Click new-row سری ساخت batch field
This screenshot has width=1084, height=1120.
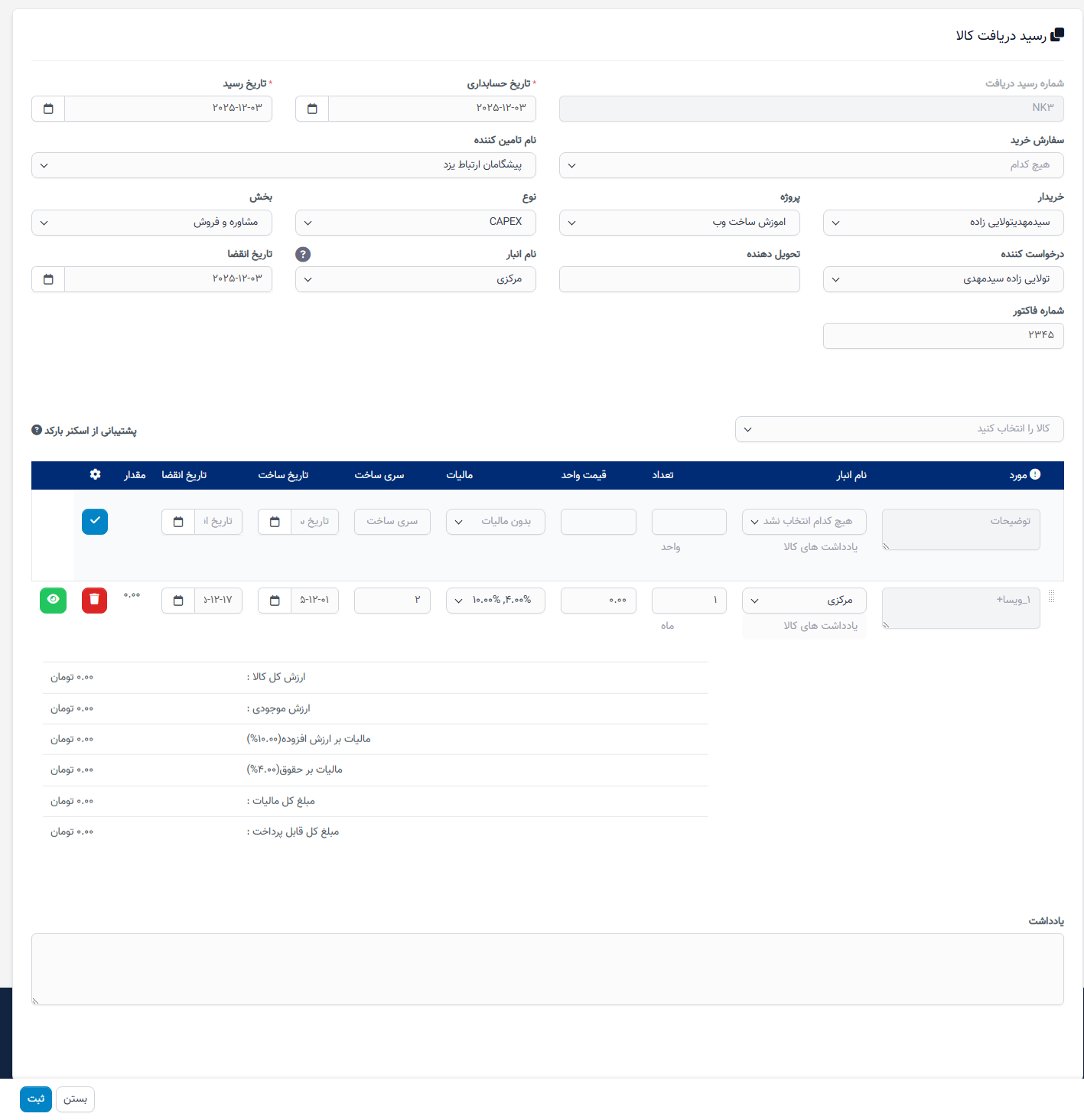[x=392, y=522]
